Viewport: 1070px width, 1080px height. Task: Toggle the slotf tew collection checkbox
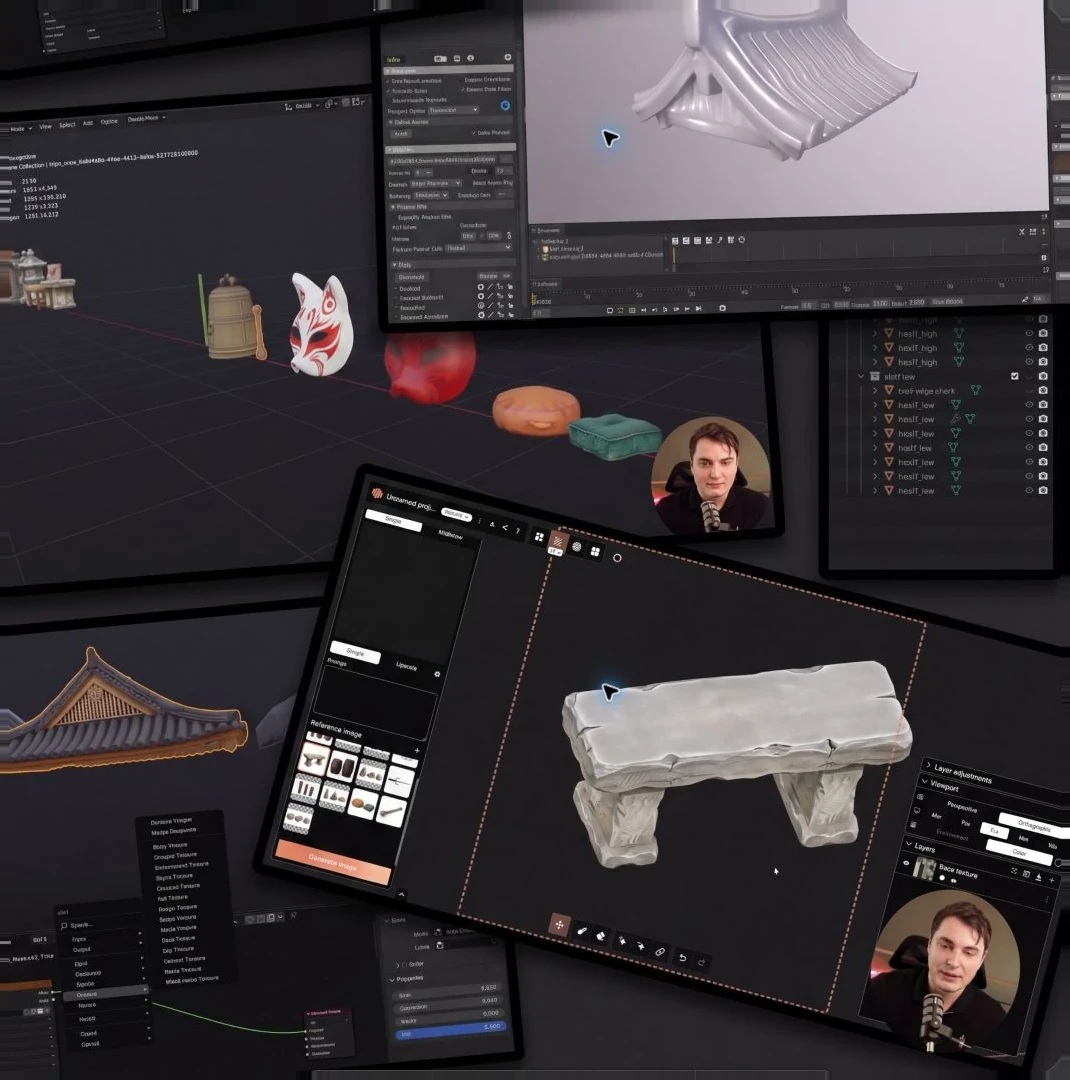(x=1014, y=376)
